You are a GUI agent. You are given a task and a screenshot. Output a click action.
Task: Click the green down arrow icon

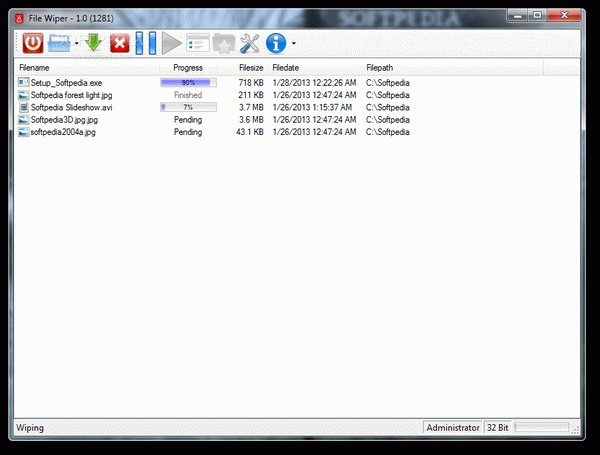pyautogui.click(x=93, y=43)
